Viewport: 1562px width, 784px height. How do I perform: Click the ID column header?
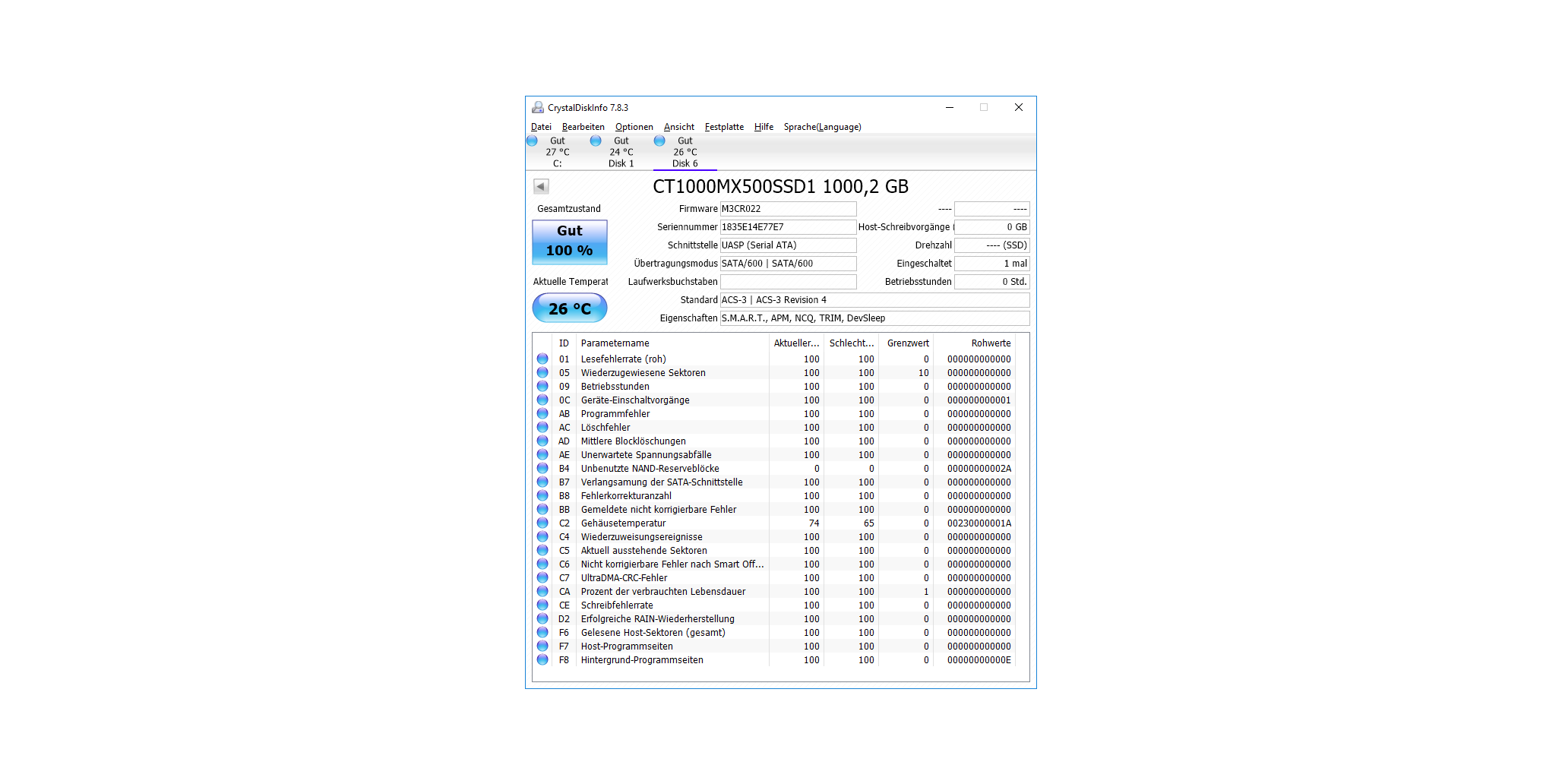(564, 343)
